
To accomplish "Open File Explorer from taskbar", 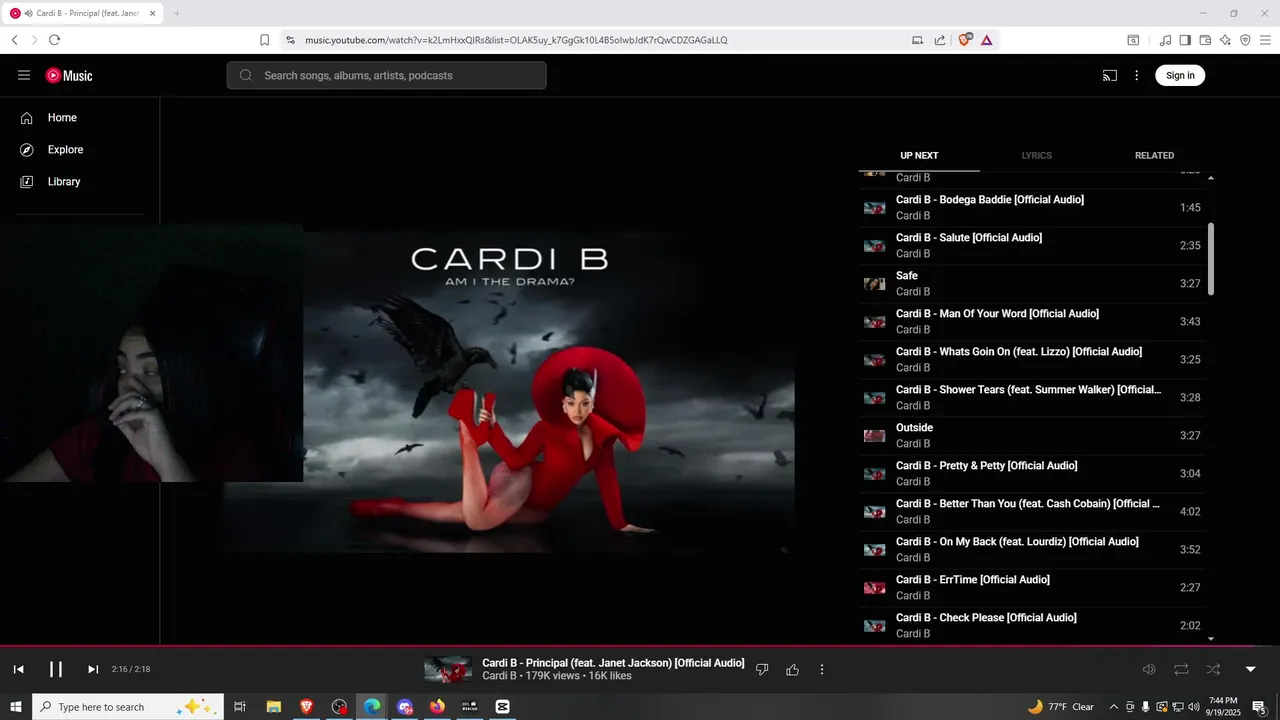I will [x=274, y=707].
